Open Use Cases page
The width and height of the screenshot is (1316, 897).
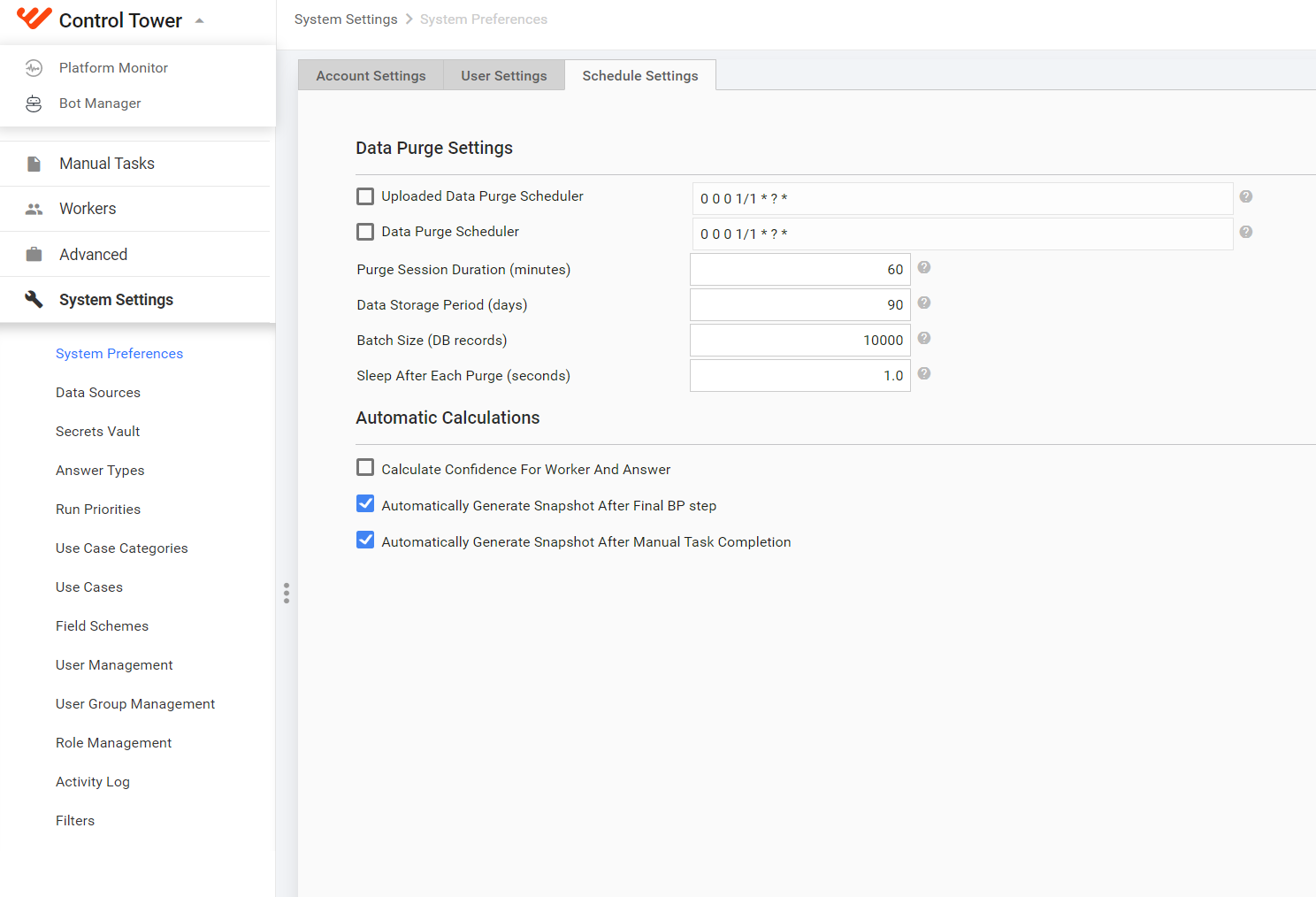tap(89, 587)
